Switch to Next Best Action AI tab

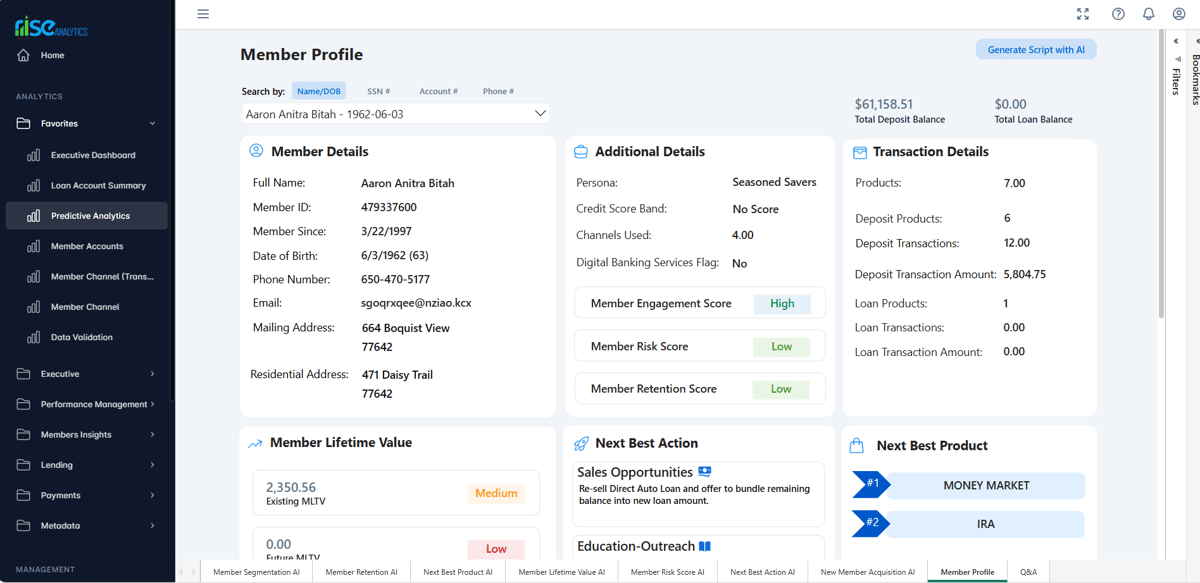[x=762, y=572]
